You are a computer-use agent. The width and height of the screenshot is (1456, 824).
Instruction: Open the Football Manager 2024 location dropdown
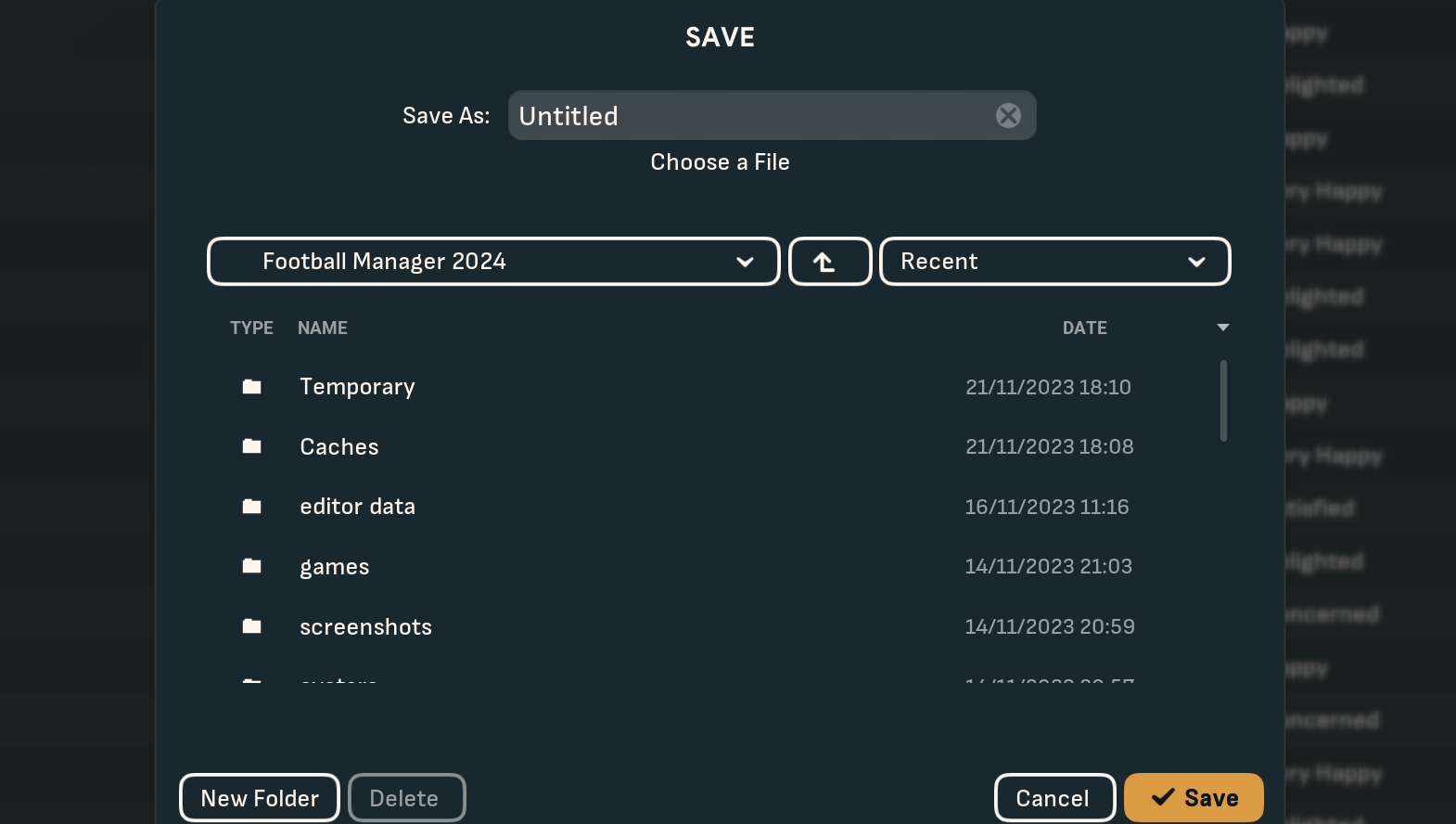click(x=493, y=262)
